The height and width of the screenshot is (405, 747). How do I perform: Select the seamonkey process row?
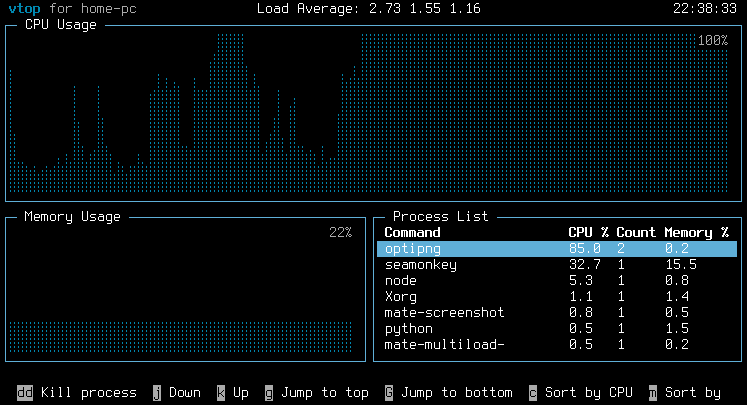(x=557, y=265)
